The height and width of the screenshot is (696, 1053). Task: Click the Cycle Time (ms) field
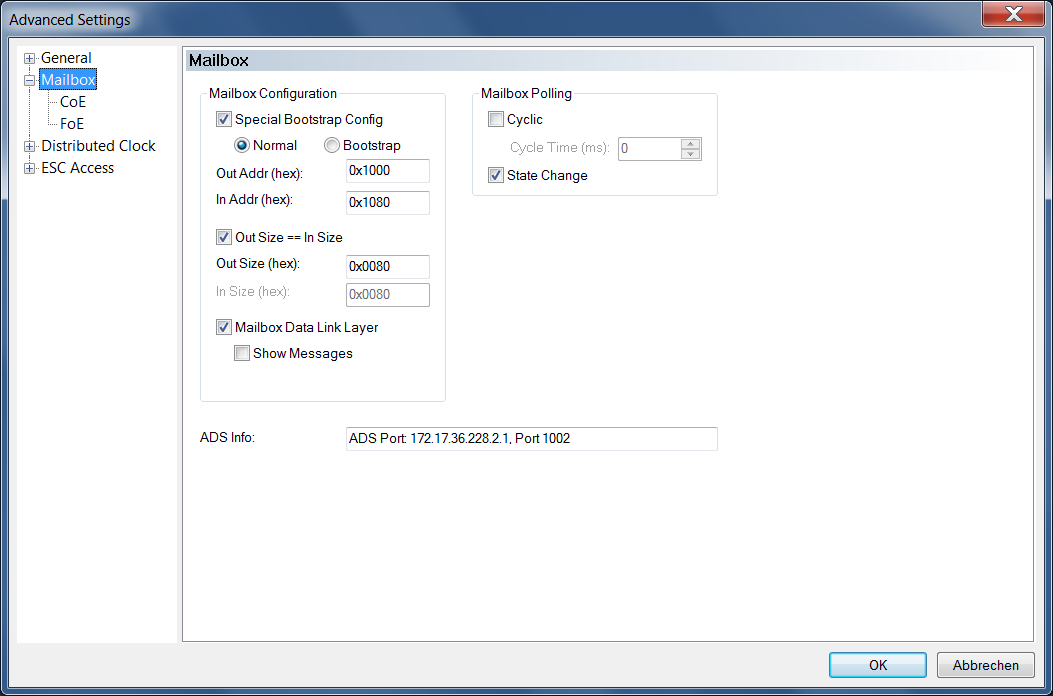tap(649, 149)
